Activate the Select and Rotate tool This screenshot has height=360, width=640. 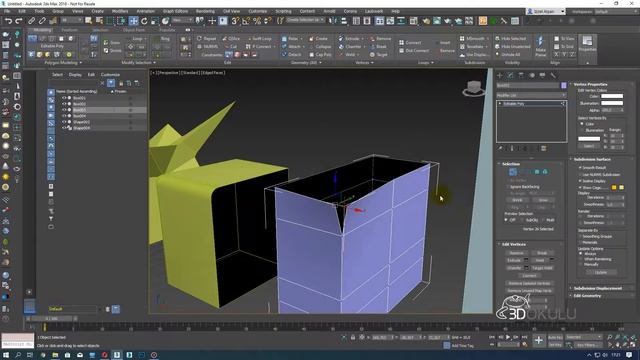(144, 21)
